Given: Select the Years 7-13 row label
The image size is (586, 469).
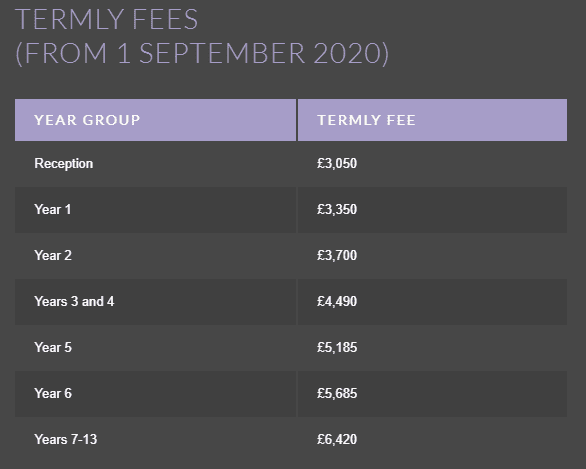Looking at the screenshot, I should (x=65, y=439).
